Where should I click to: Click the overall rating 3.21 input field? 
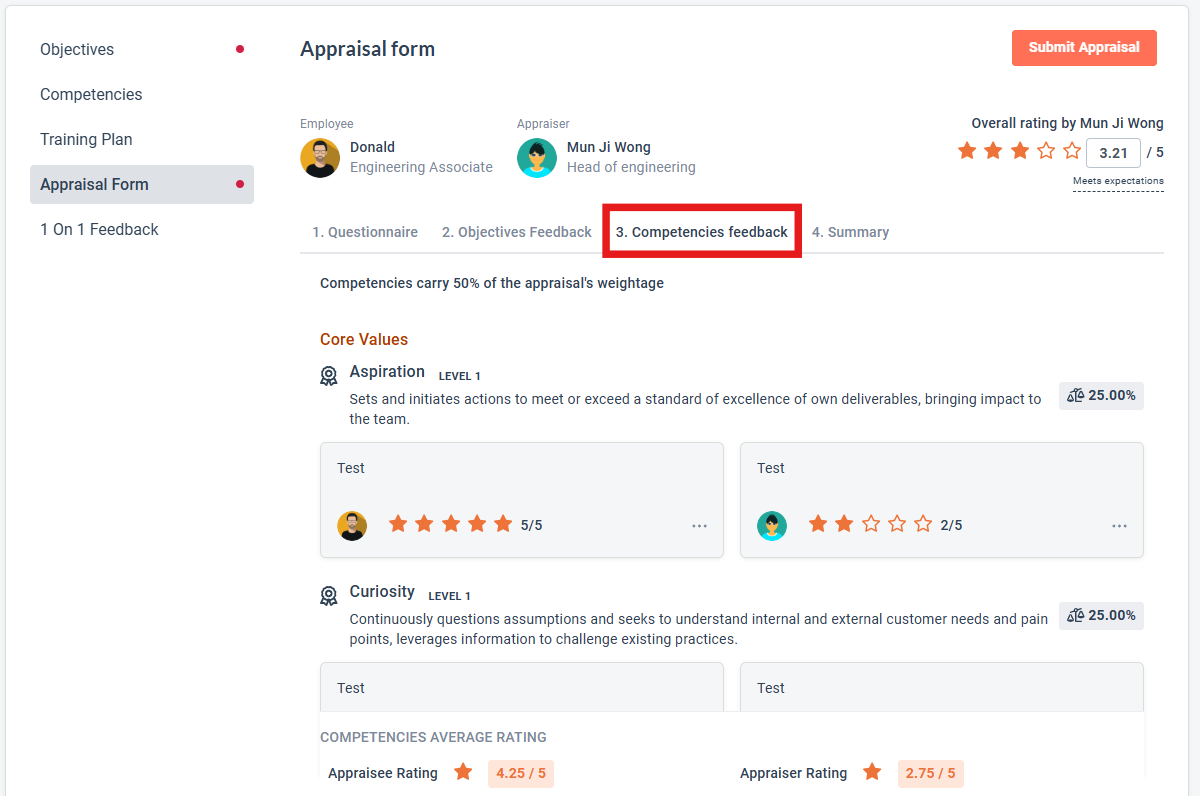click(1113, 153)
